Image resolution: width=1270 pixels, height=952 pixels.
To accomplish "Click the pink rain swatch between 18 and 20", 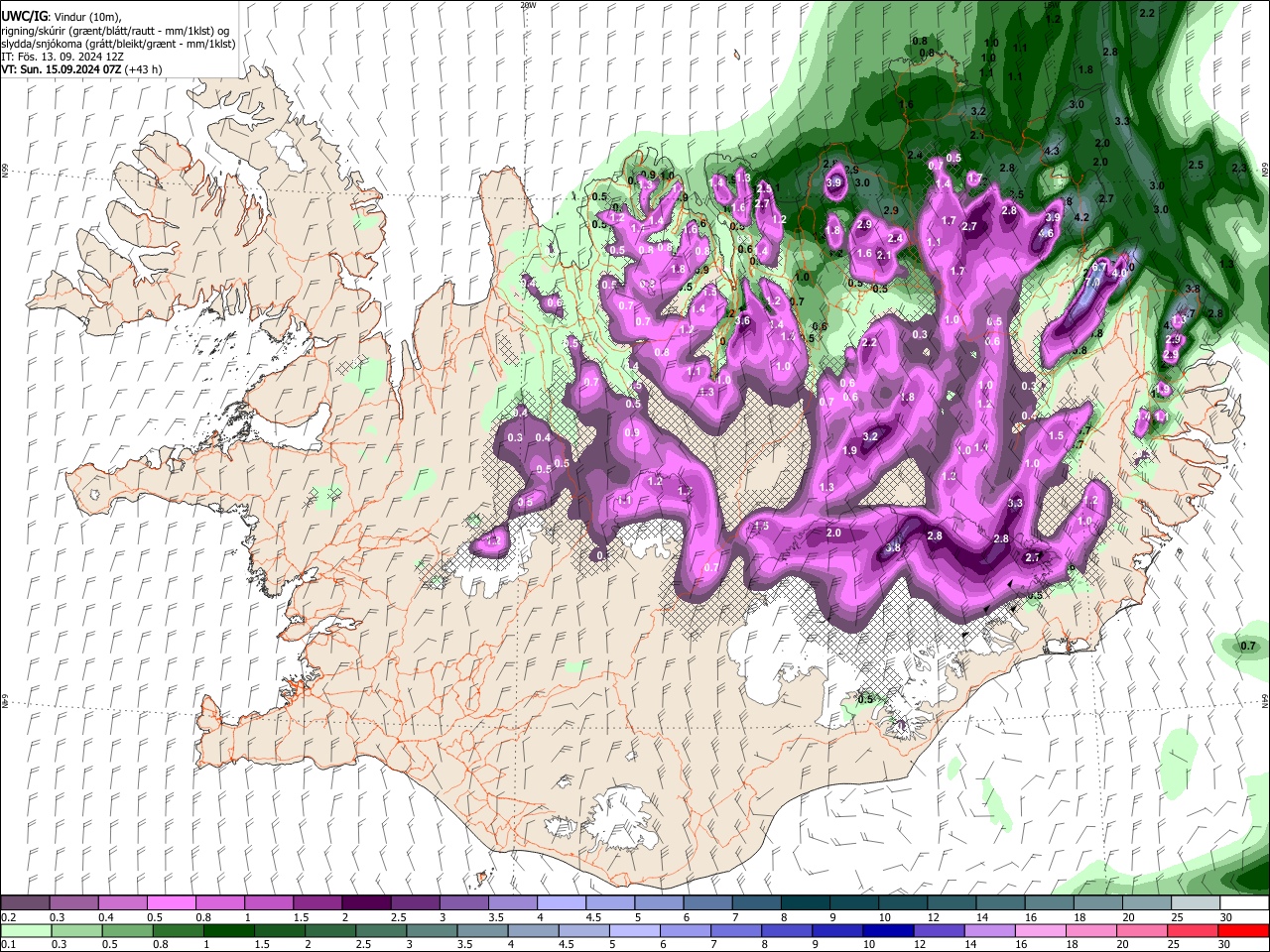I will [x=1090, y=931].
